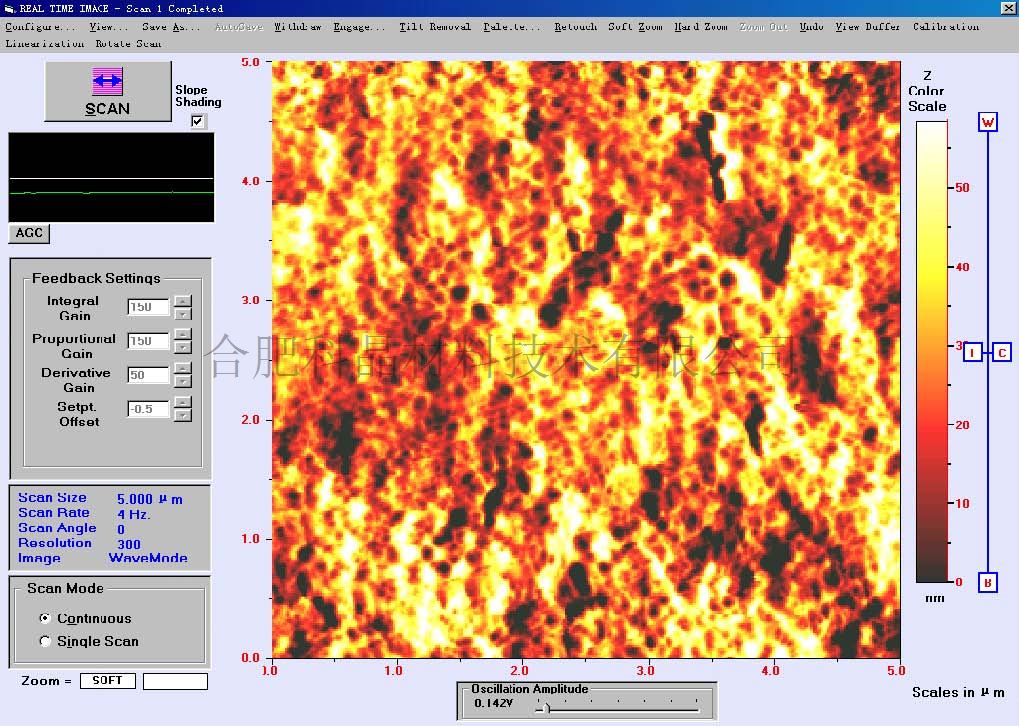The height and width of the screenshot is (726, 1019).
Task: Toggle the Slope Shading checkbox
Action: point(198,122)
